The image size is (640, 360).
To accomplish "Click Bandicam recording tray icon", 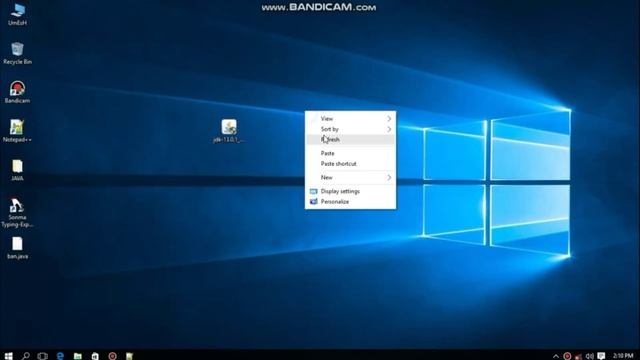I will pos(567,356).
